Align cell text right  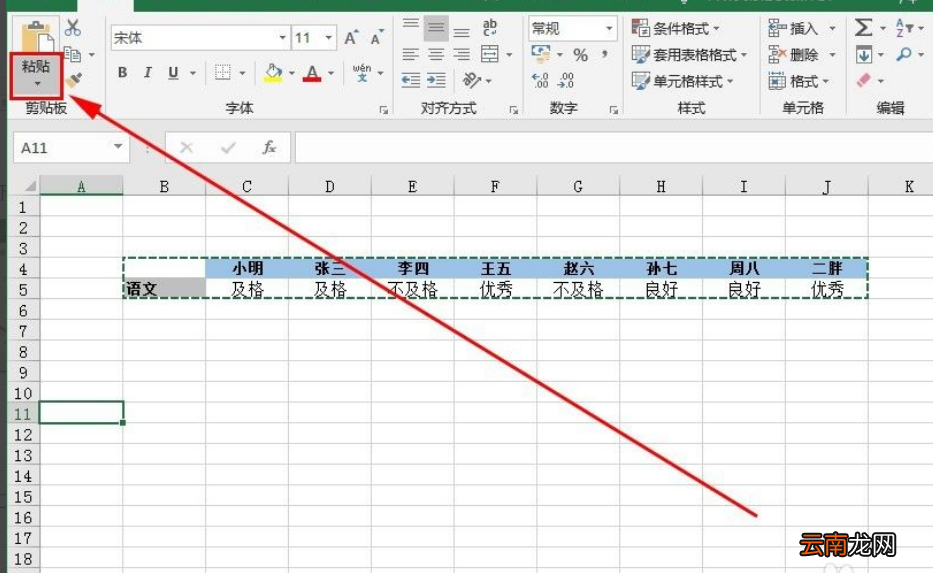[462, 55]
